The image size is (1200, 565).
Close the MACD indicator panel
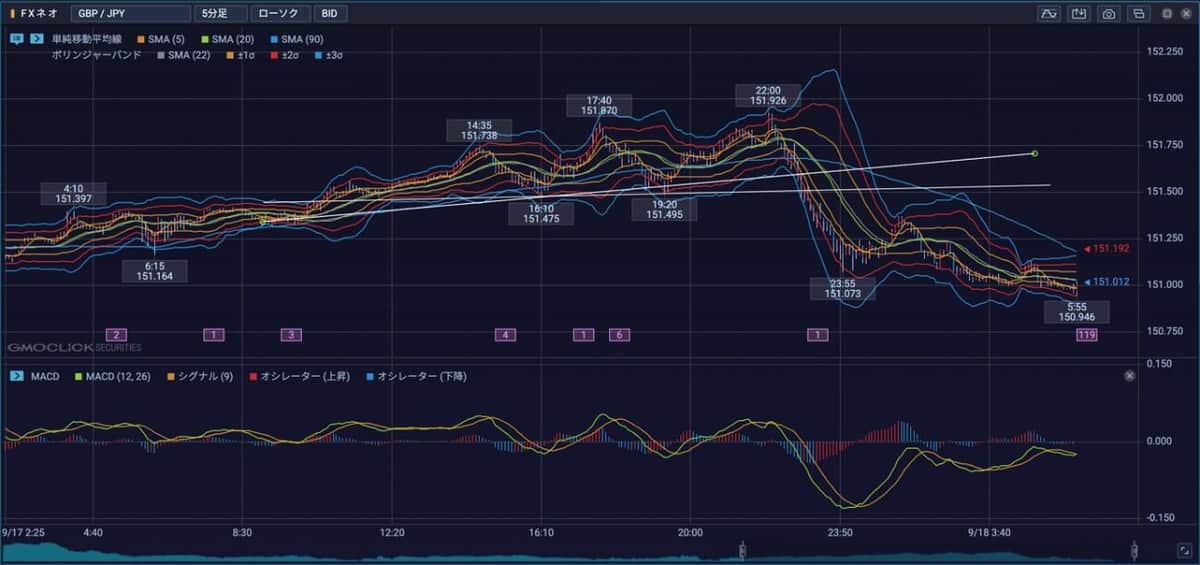[1129, 376]
